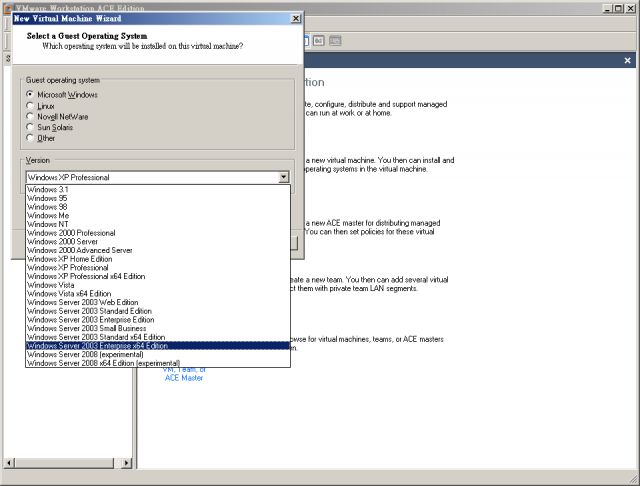Image resolution: width=640 pixels, height=486 pixels.
Task: Pick Windows XP Home Edition
Action: click(158, 259)
